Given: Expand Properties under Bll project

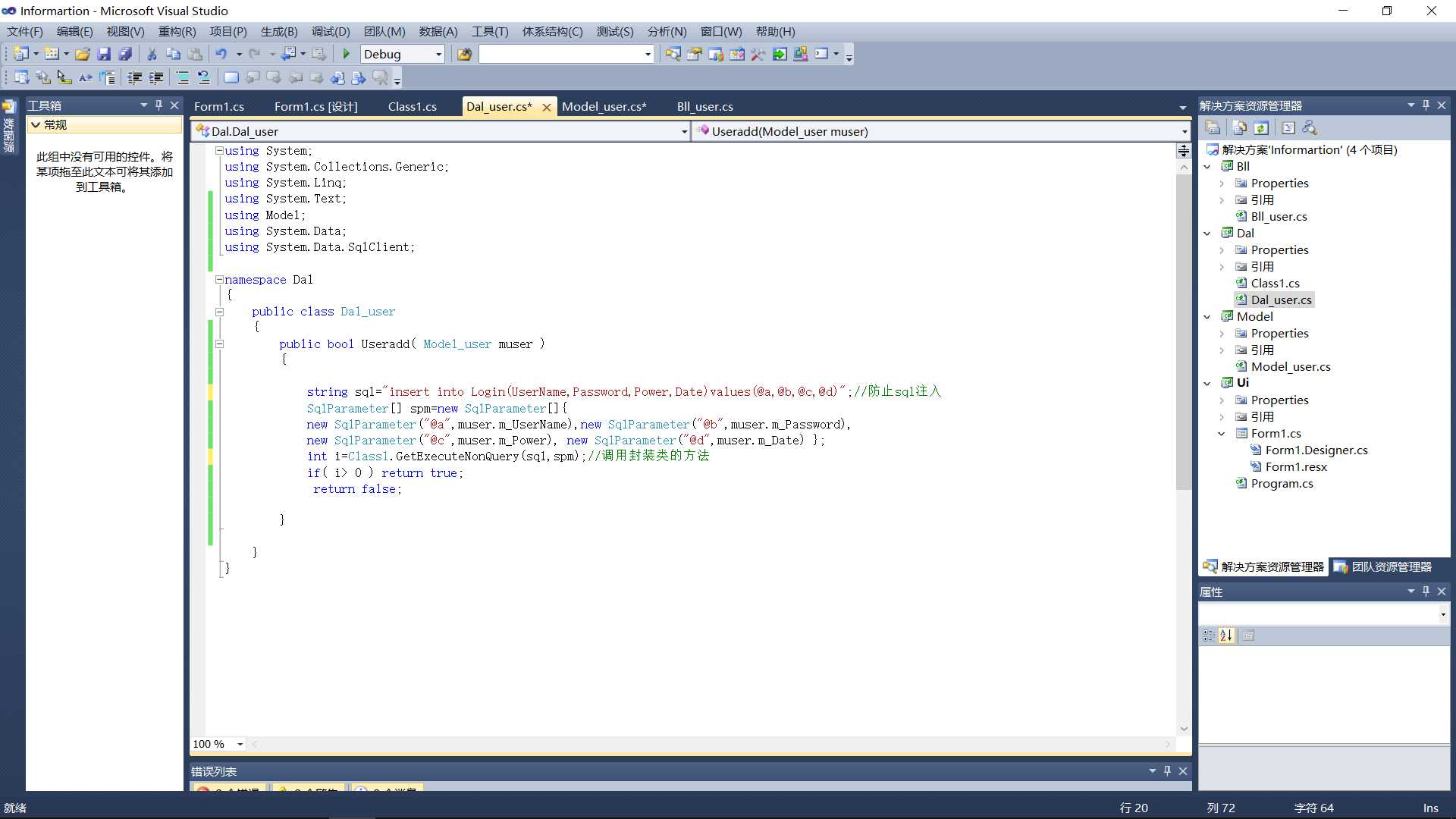Looking at the screenshot, I should coord(1222,184).
